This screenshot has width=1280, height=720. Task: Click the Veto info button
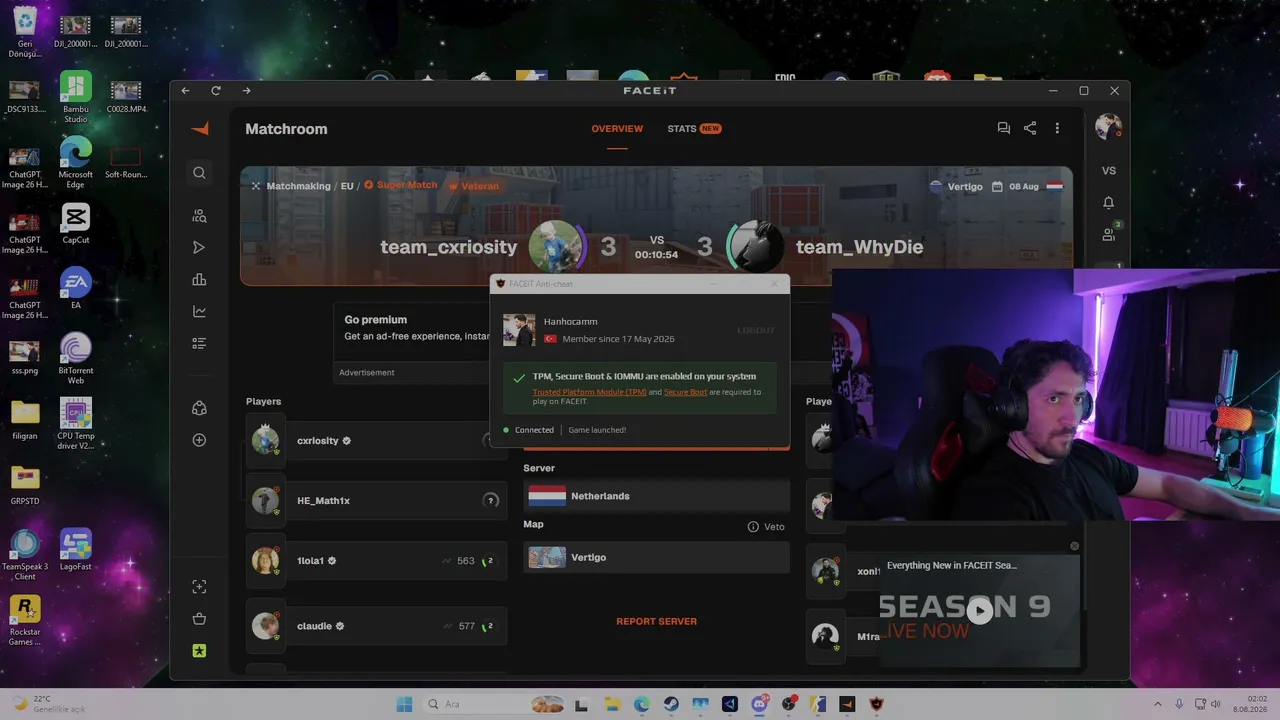pyautogui.click(x=766, y=527)
